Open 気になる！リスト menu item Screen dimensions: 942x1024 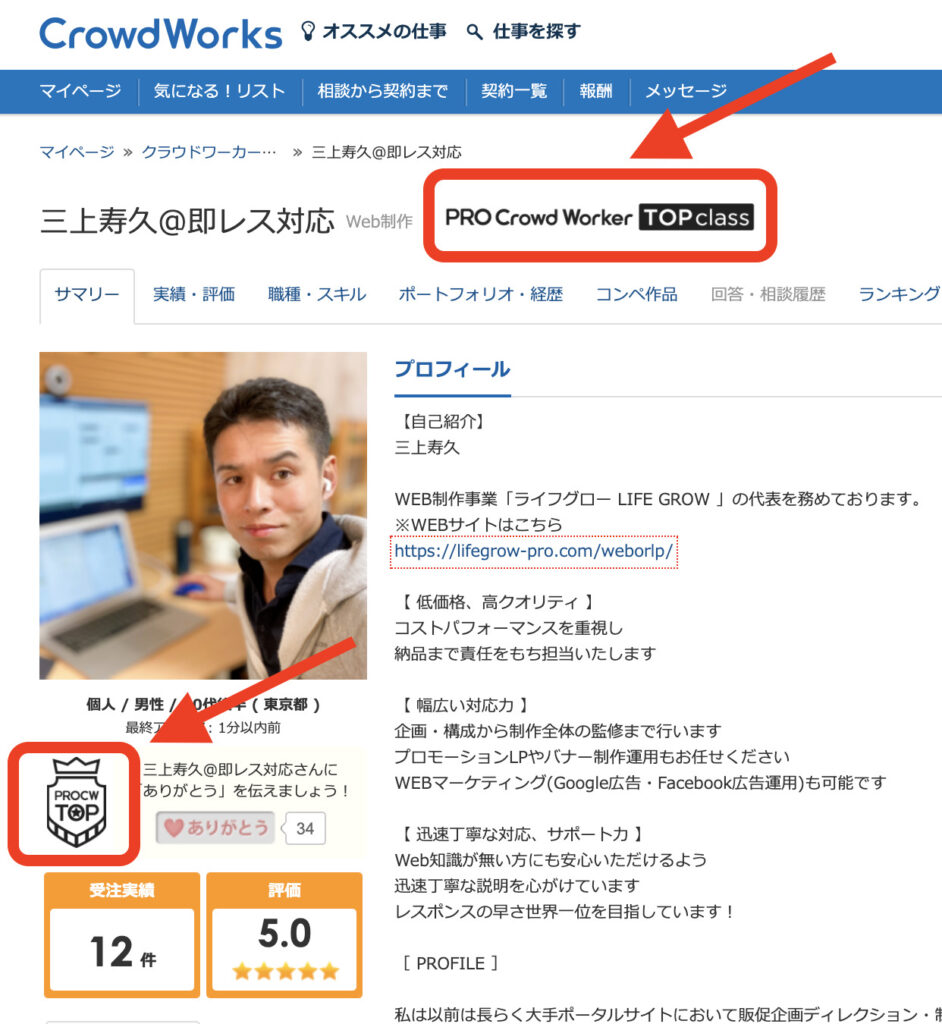coord(219,91)
